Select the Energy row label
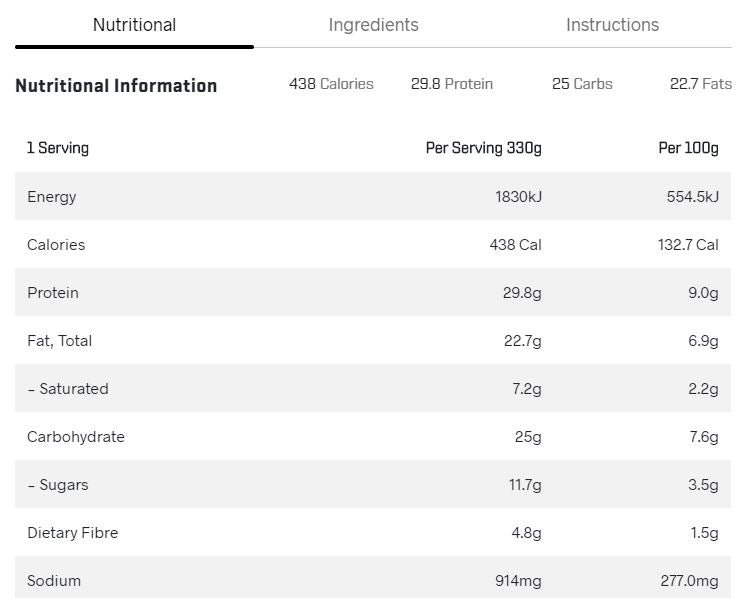 [x=52, y=197]
